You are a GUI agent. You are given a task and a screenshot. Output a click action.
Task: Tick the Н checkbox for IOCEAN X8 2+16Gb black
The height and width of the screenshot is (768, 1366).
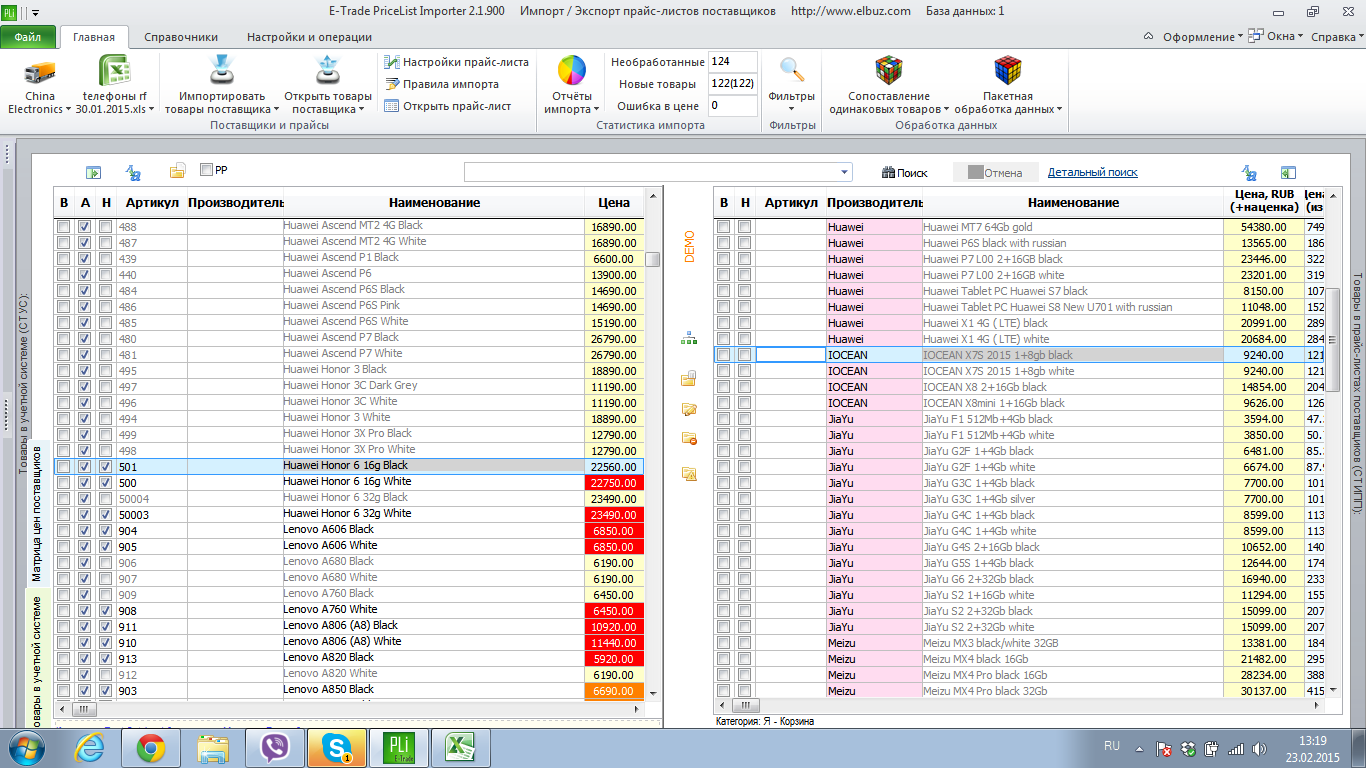click(x=745, y=387)
